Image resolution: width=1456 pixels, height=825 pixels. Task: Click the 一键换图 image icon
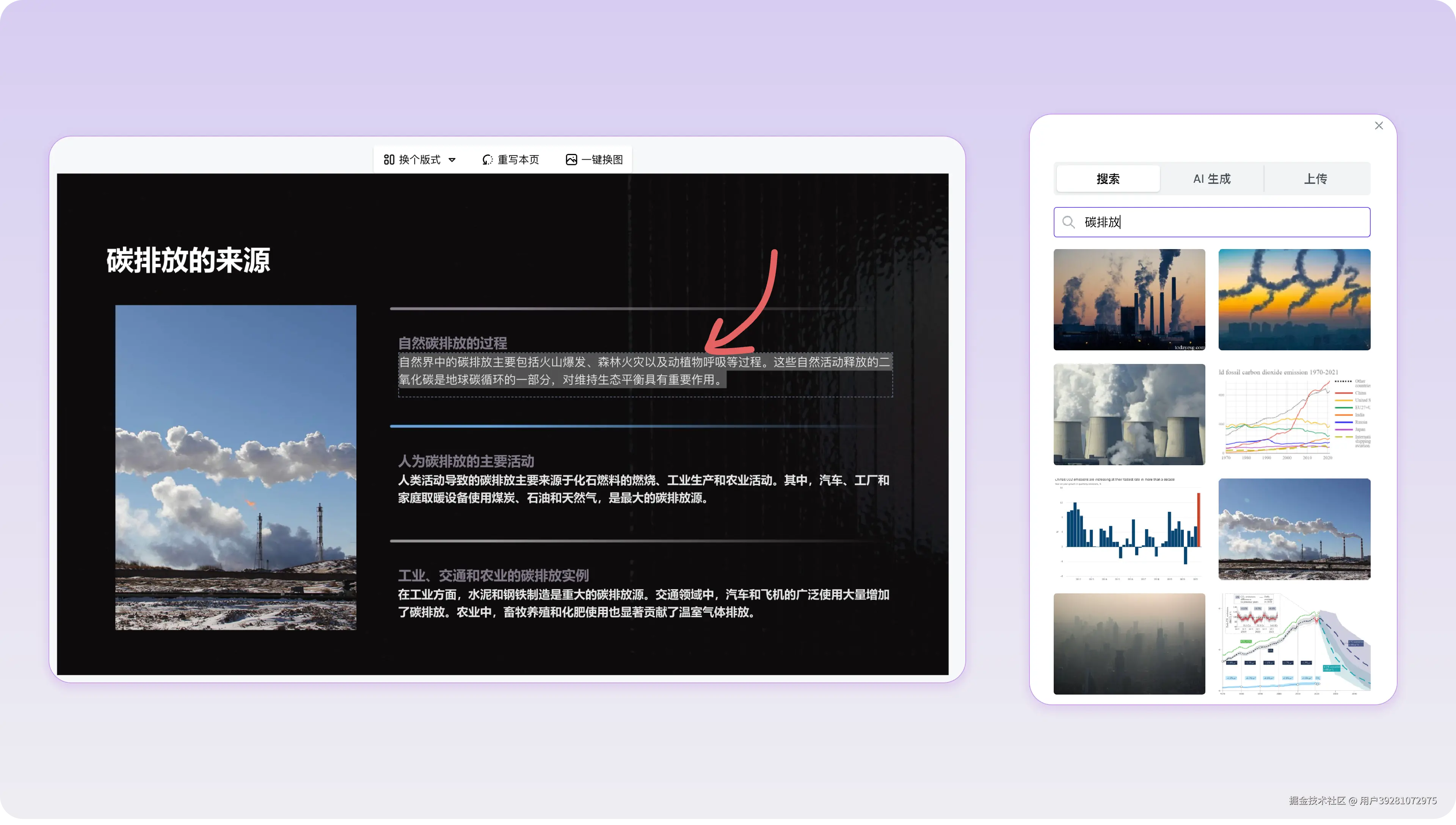[x=571, y=160]
